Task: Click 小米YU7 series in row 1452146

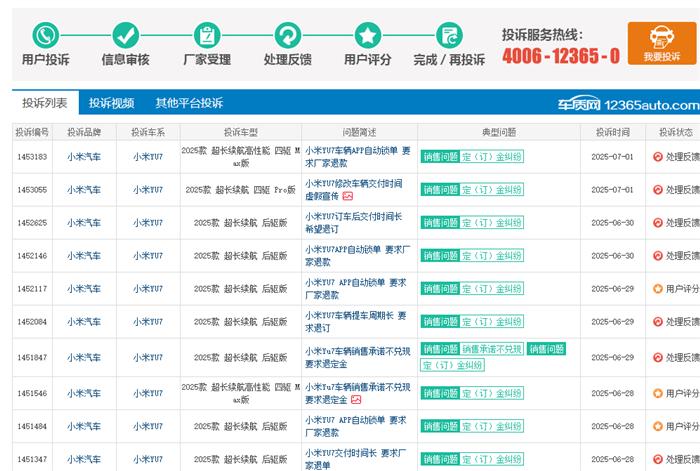Action: coord(148,256)
